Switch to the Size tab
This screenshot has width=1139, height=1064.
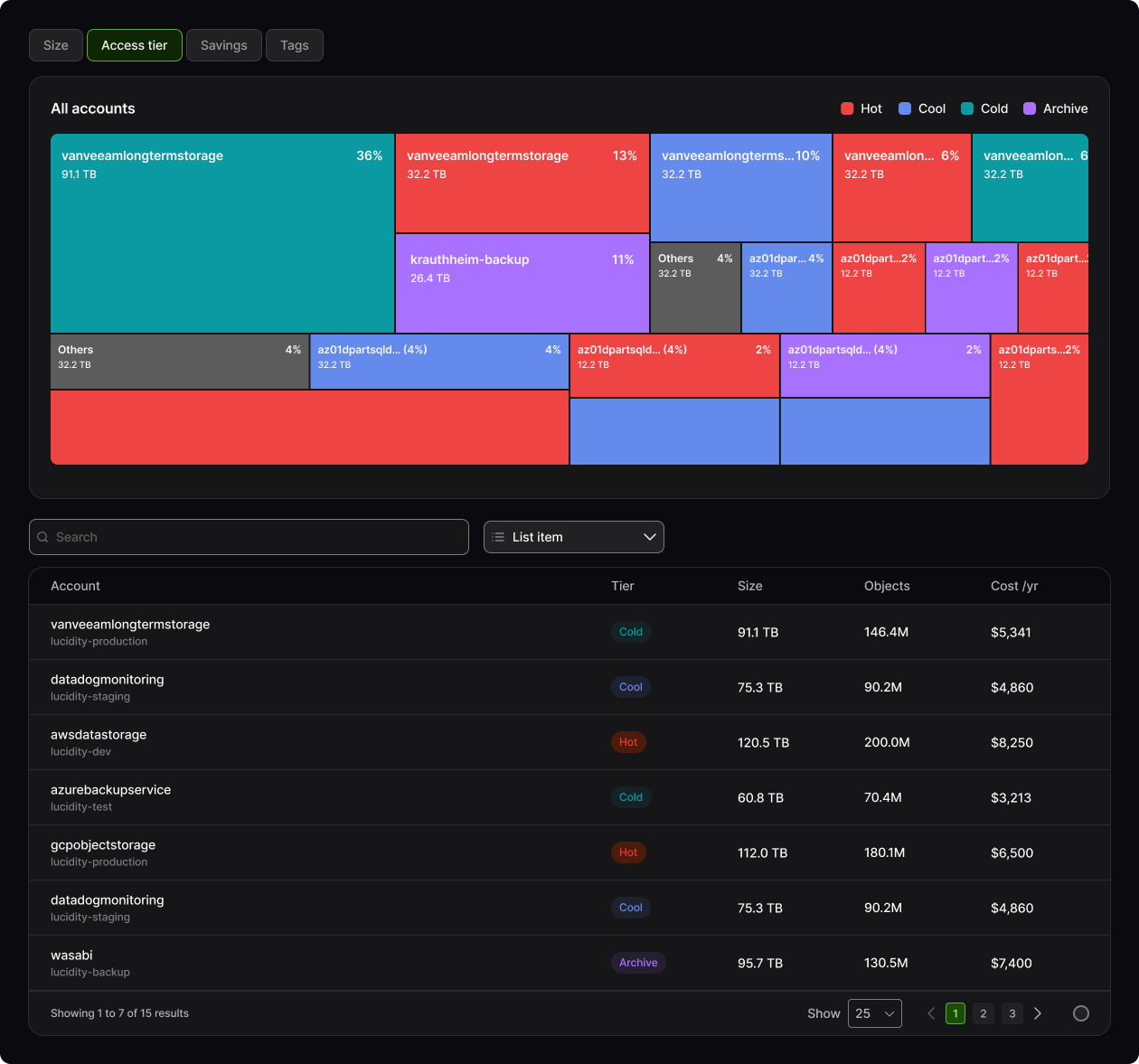[x=56, y=45]
